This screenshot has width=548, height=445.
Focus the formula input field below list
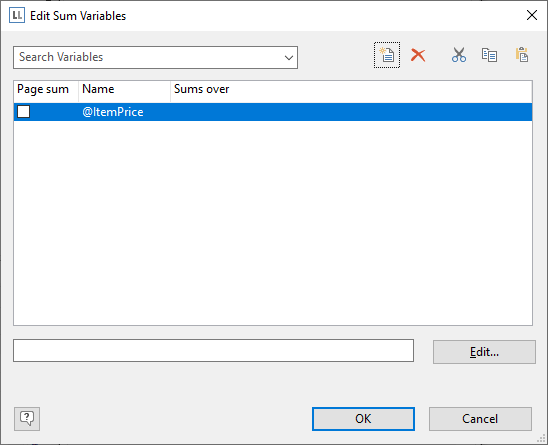[x=214, y=350]
